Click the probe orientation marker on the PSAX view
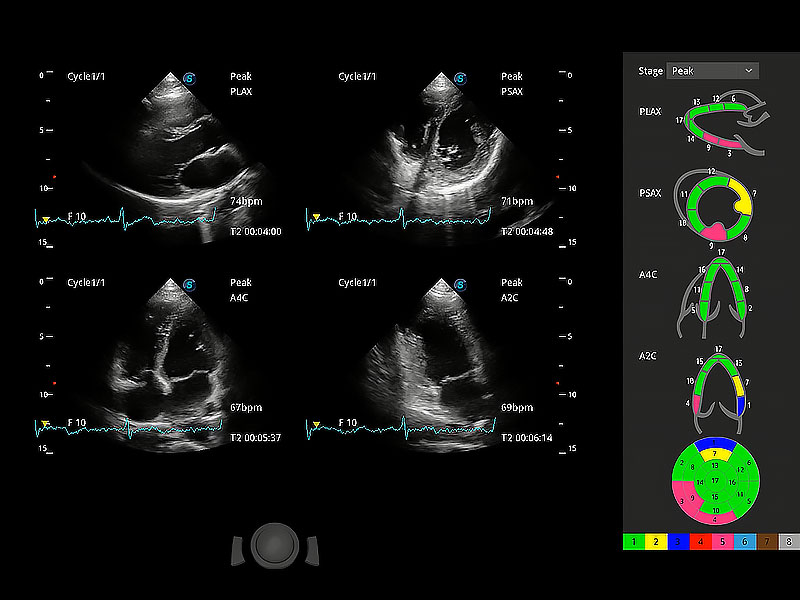 tap(459, 77)
